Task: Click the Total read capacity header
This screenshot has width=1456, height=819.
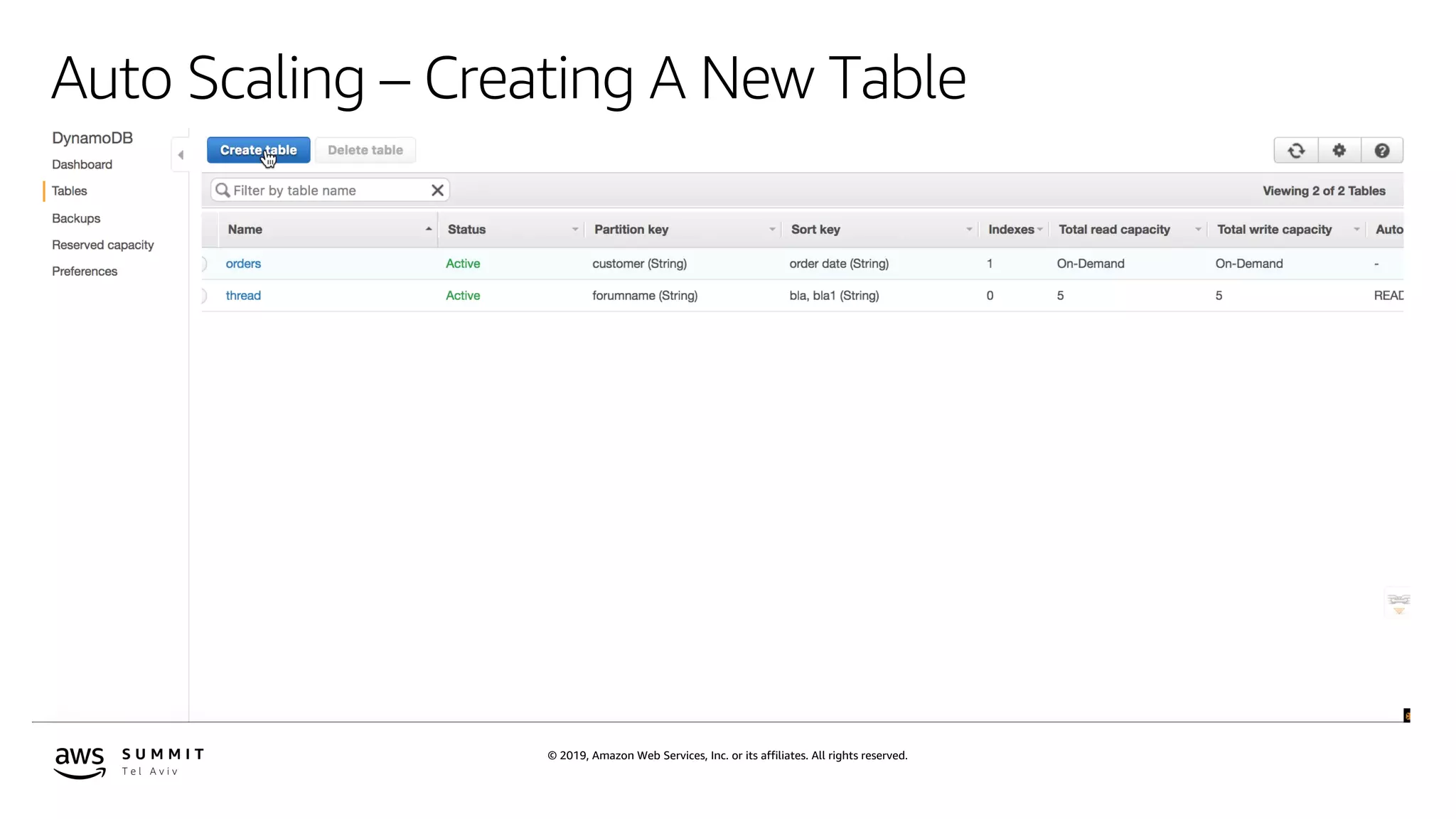Action: (x=1114, y=230)
